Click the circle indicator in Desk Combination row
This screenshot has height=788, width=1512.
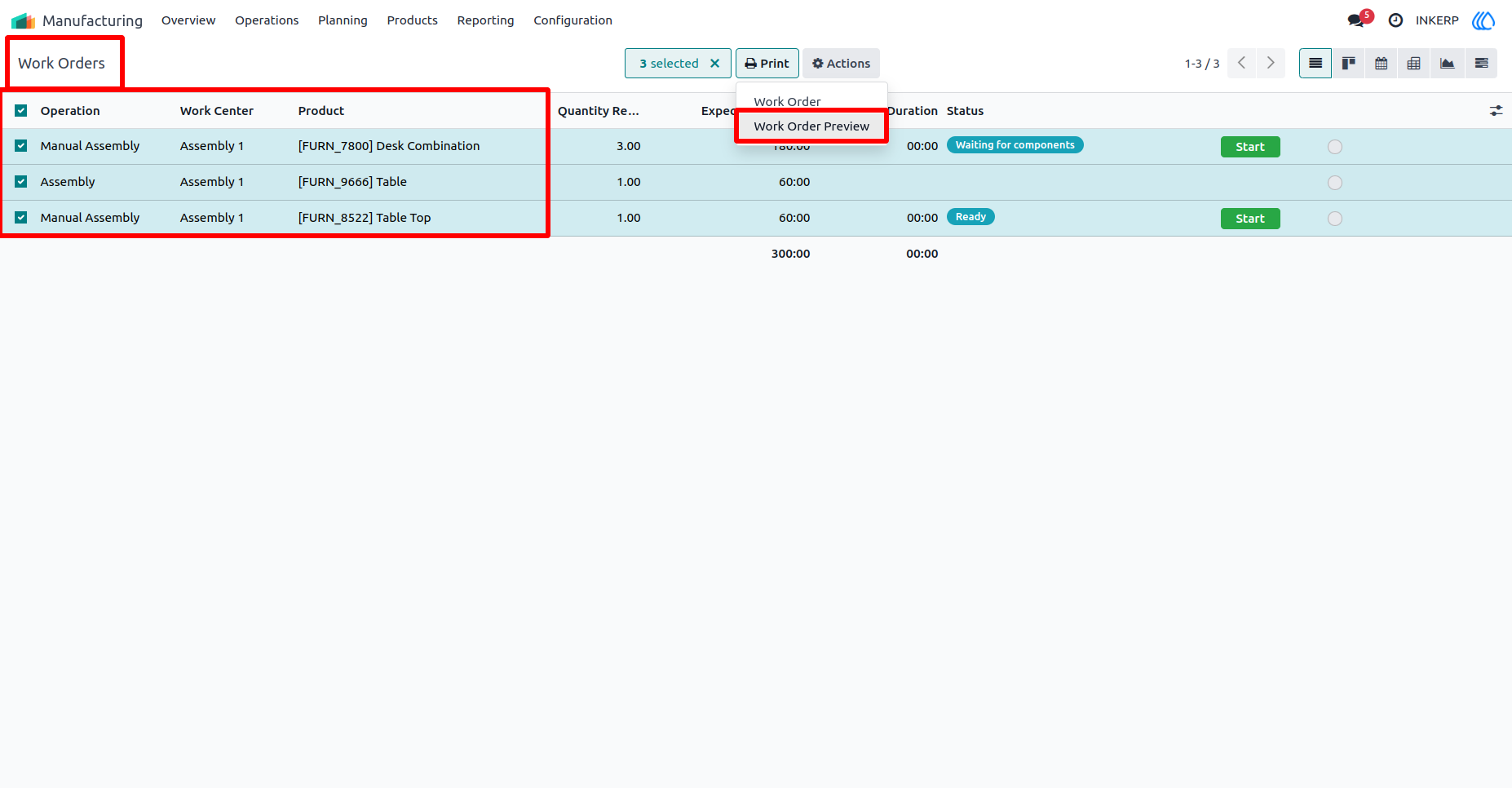(x=1335, y=147)
